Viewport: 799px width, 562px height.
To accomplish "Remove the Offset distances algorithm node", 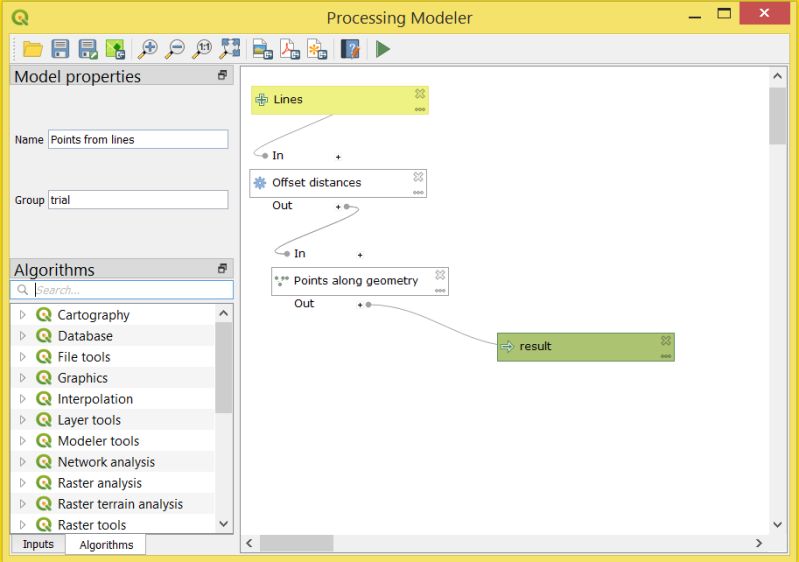I will (418, 176).
